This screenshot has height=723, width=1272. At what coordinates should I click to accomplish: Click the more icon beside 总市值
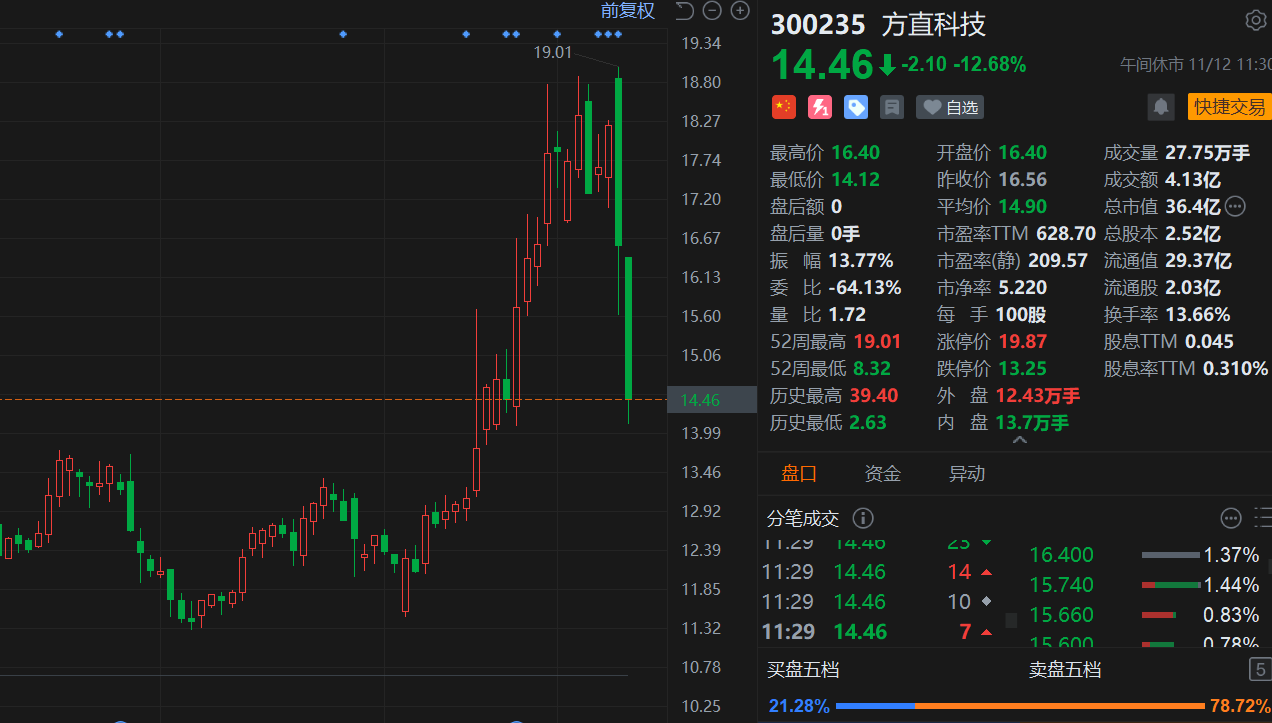[x=1235, y=207]
